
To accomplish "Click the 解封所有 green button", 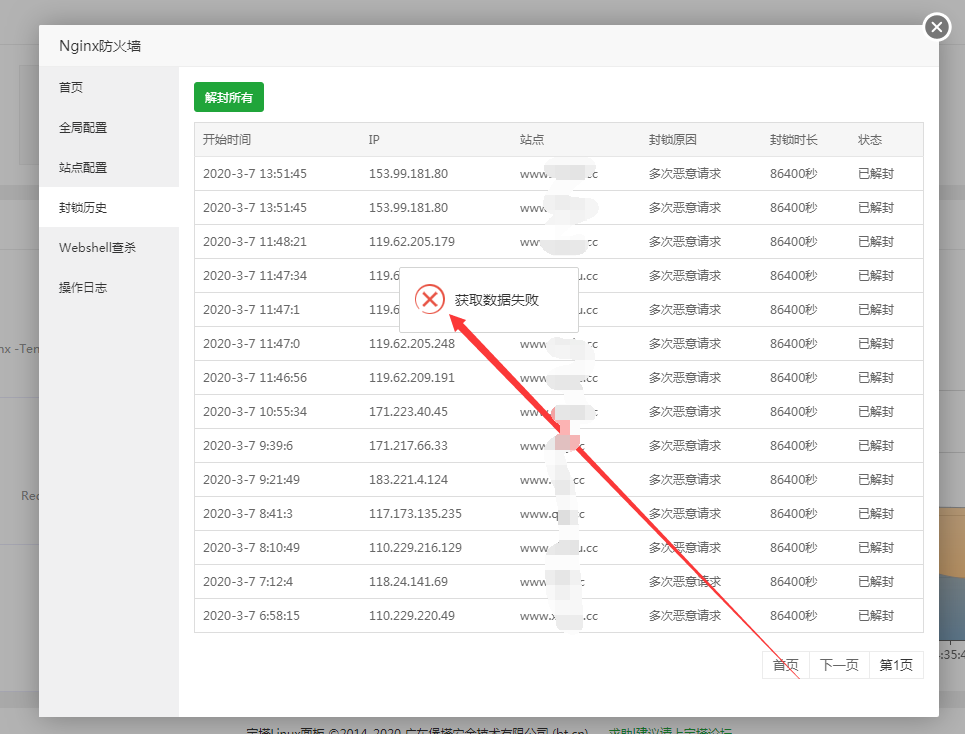I will (x=228, y=97).
